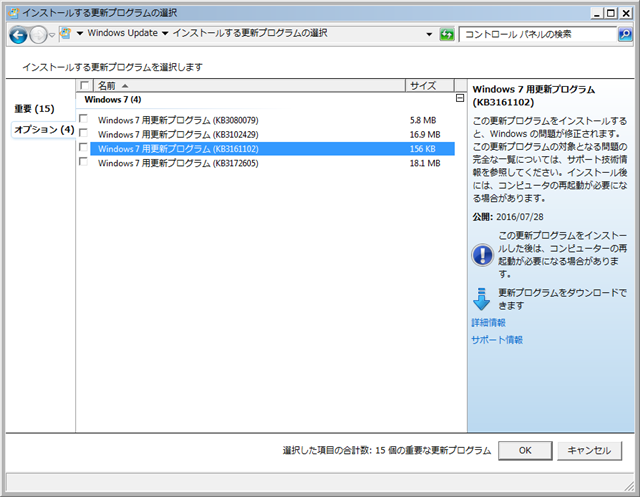This screenshot has height=497, width=640.
Task: Click the 16.9 MB size value
Action: [x=425, y=135]
